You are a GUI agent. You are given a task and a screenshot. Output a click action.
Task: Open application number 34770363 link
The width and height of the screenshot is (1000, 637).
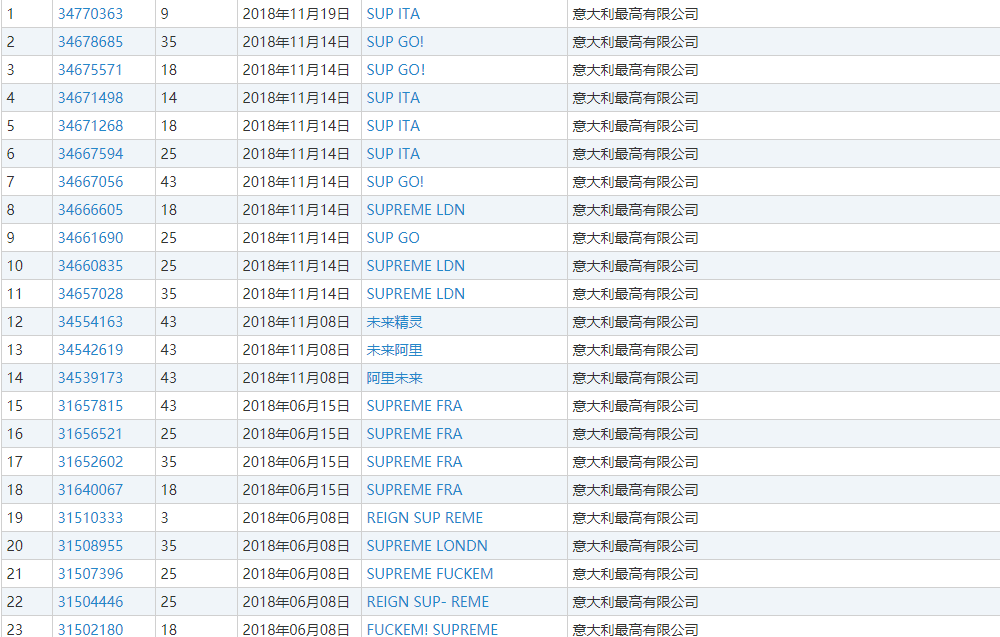(x=90, y=14)
